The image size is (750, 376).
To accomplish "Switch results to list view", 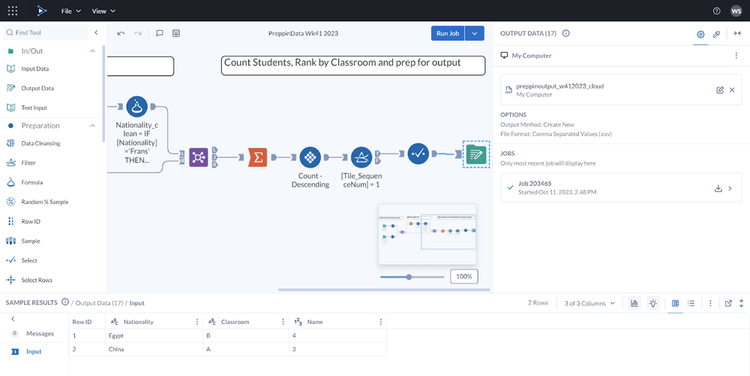I will tap(691, 303).
